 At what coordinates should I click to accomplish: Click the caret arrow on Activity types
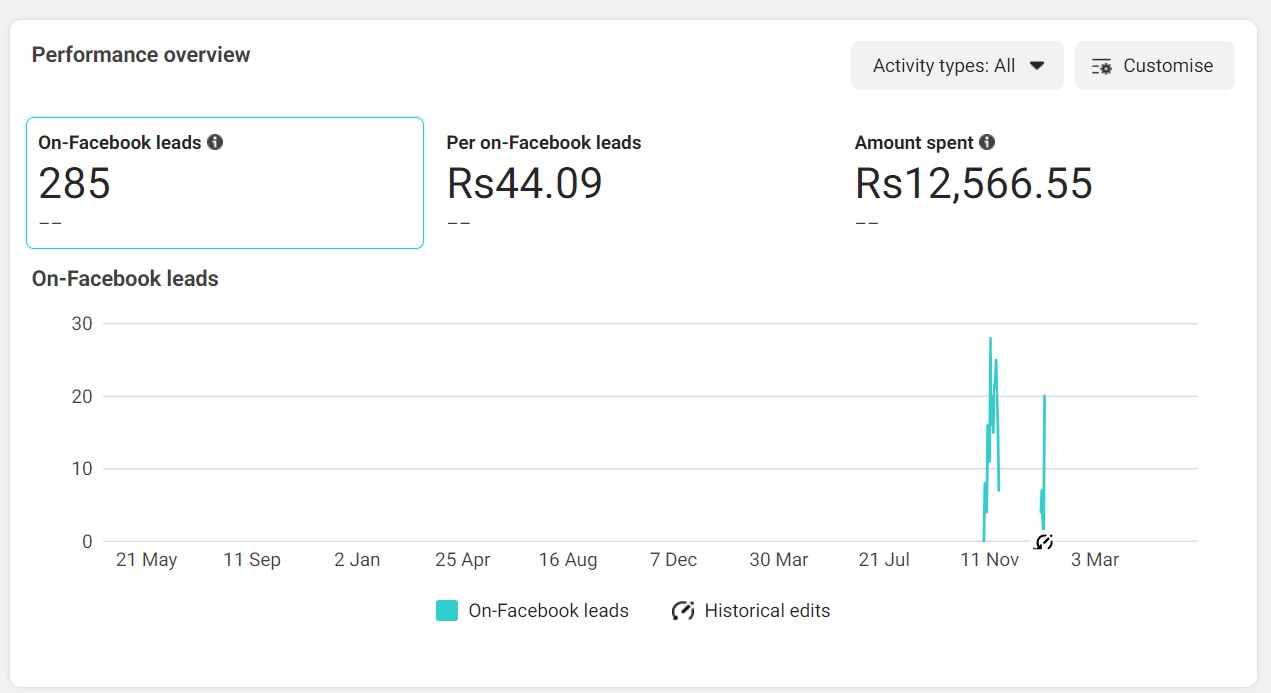tap(1037, 66)
